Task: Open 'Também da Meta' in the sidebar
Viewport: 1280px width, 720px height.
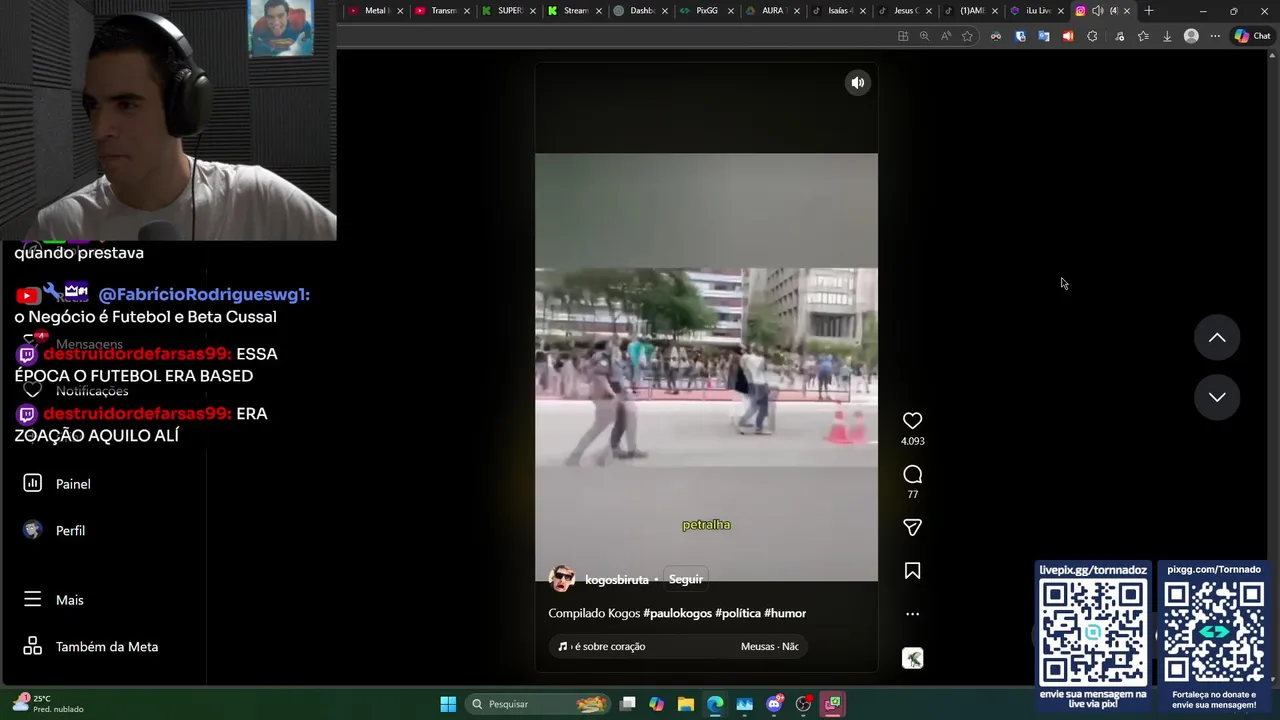Action: (92, 647)
